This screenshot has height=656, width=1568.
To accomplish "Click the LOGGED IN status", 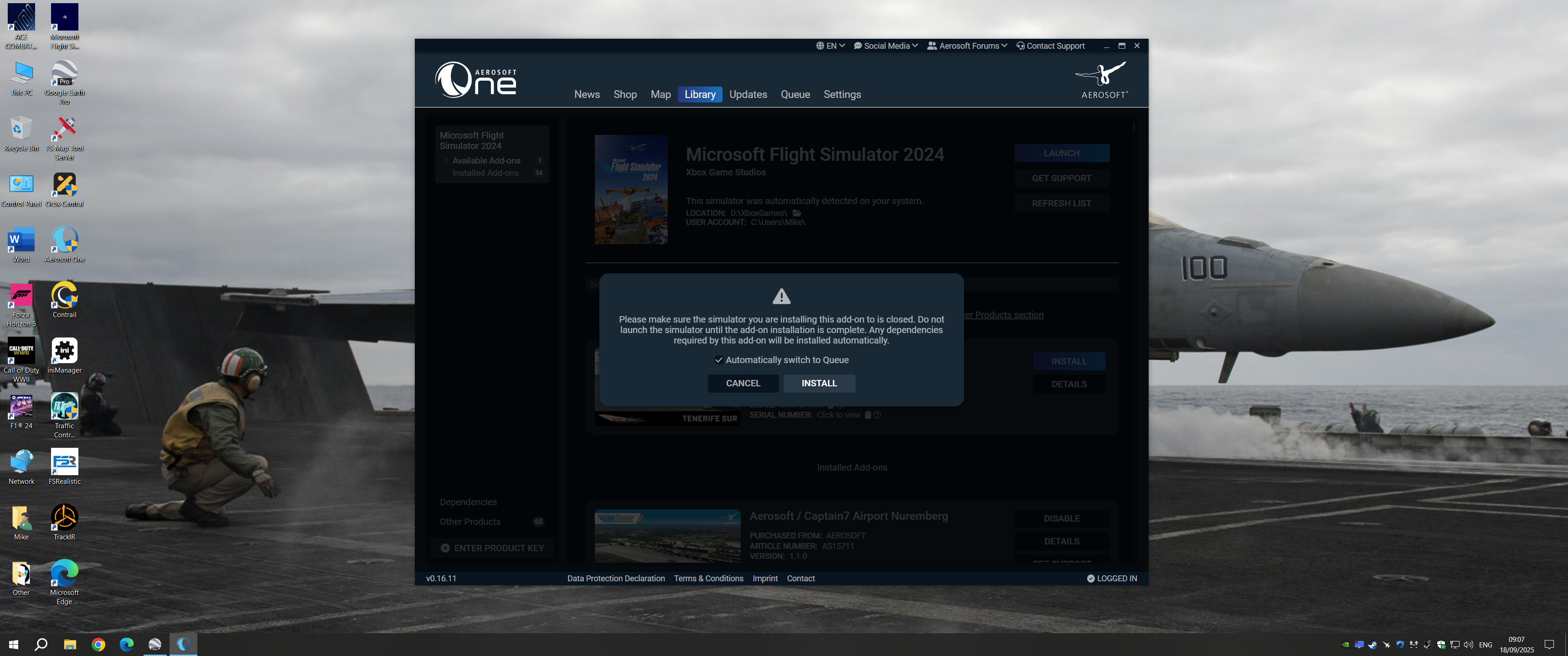I will pos(1111,579).
